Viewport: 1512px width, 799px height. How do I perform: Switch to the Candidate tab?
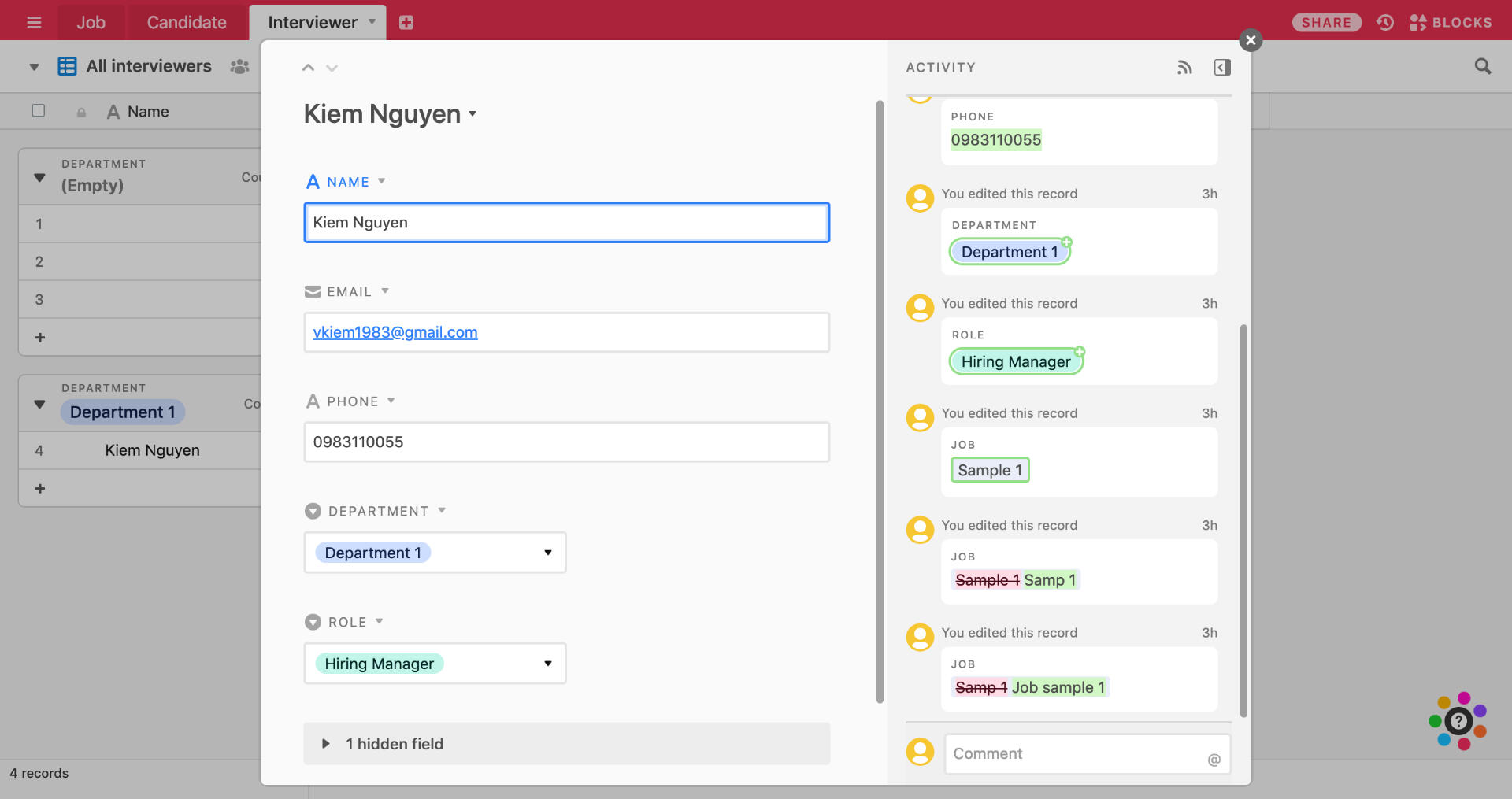point(187,23)
